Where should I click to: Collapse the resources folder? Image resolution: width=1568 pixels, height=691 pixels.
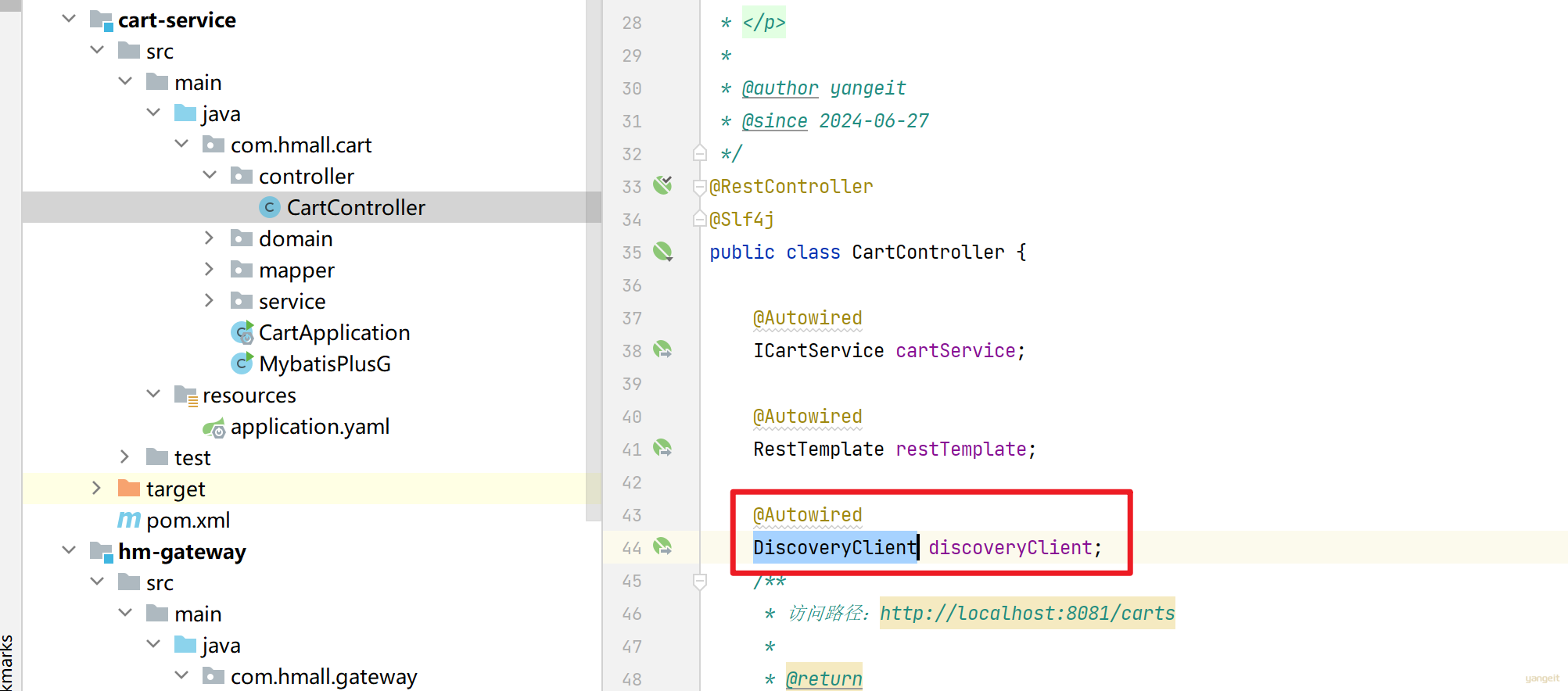tap(153, 394)
